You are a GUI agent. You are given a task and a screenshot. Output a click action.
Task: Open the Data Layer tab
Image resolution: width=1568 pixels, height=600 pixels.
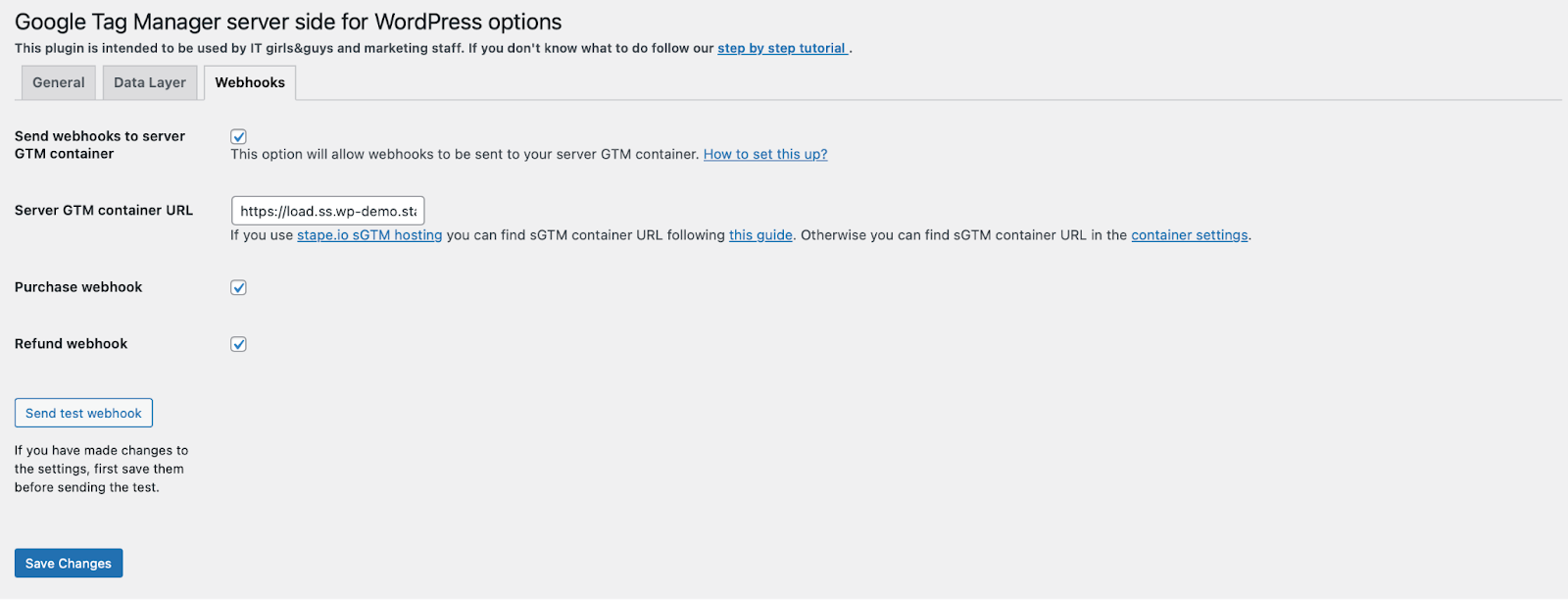click(x=149, y=82)
